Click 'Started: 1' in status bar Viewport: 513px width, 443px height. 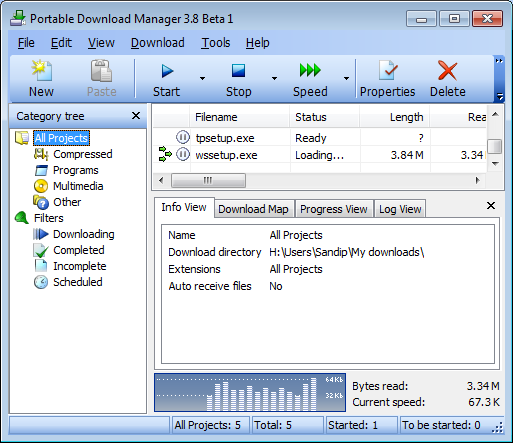click(x=353, y=425)
